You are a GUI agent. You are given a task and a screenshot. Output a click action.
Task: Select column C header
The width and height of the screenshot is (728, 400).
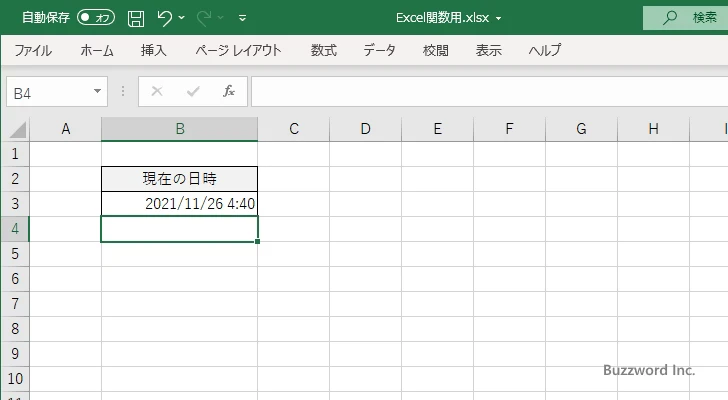(x=294, y=129)
